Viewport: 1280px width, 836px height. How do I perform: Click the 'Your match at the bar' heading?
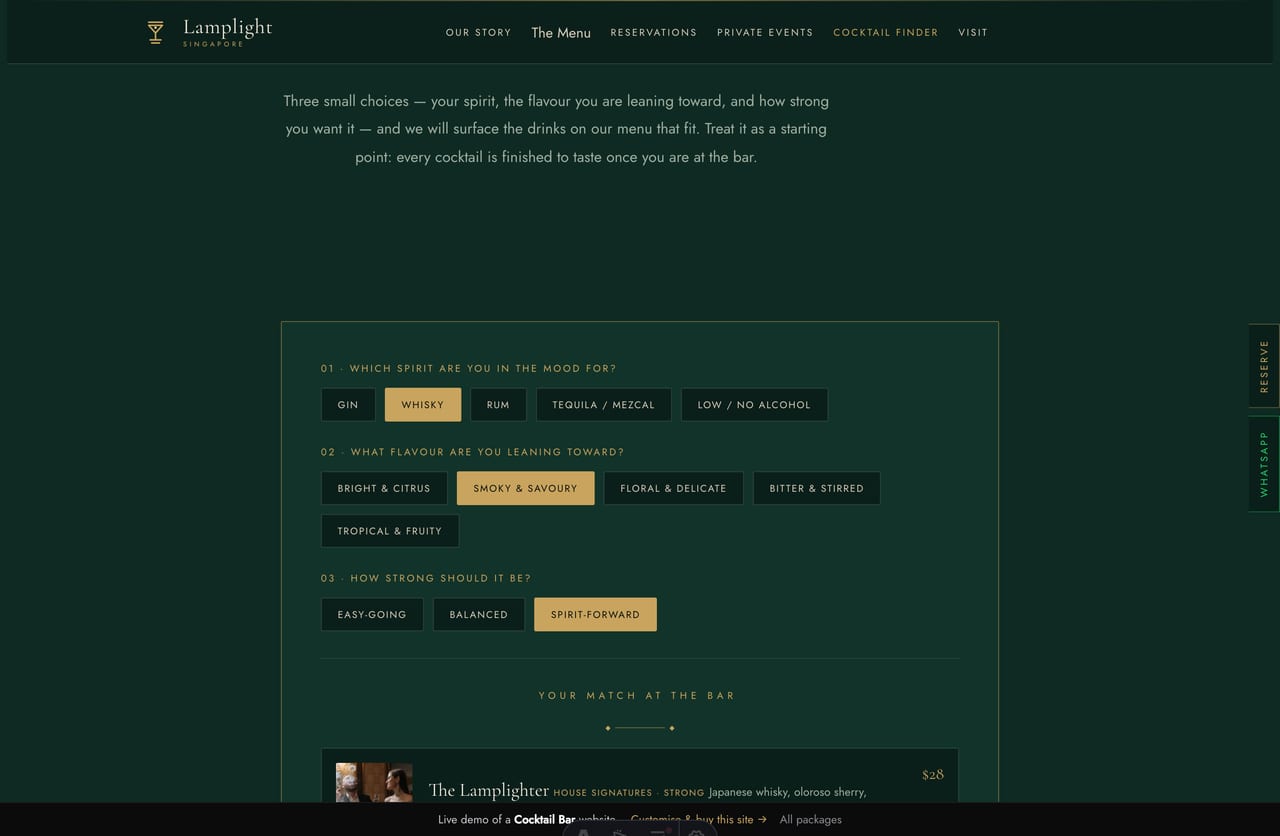[637, 695]
